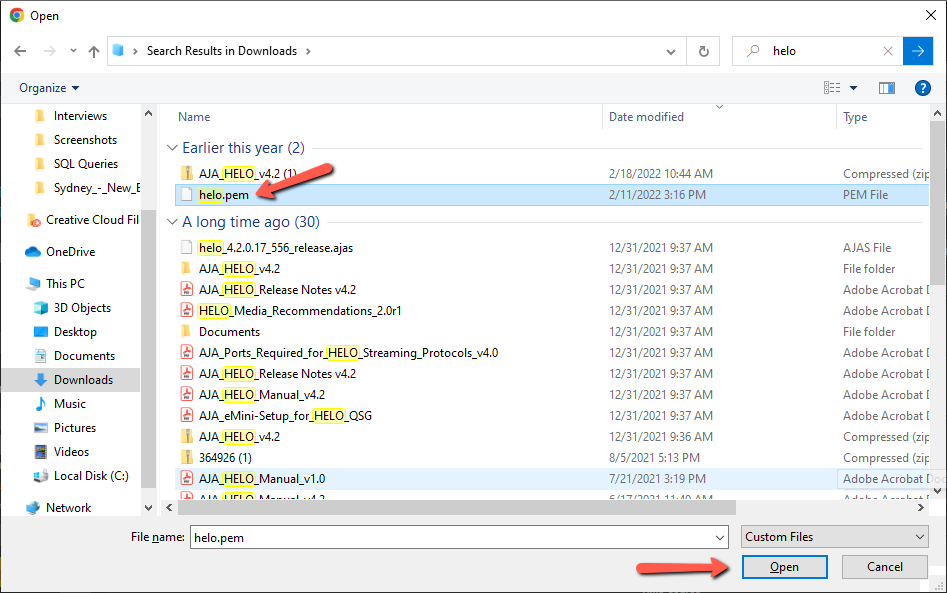
Task: Click the Up one level arrow
Action: (x=94, y=51)
